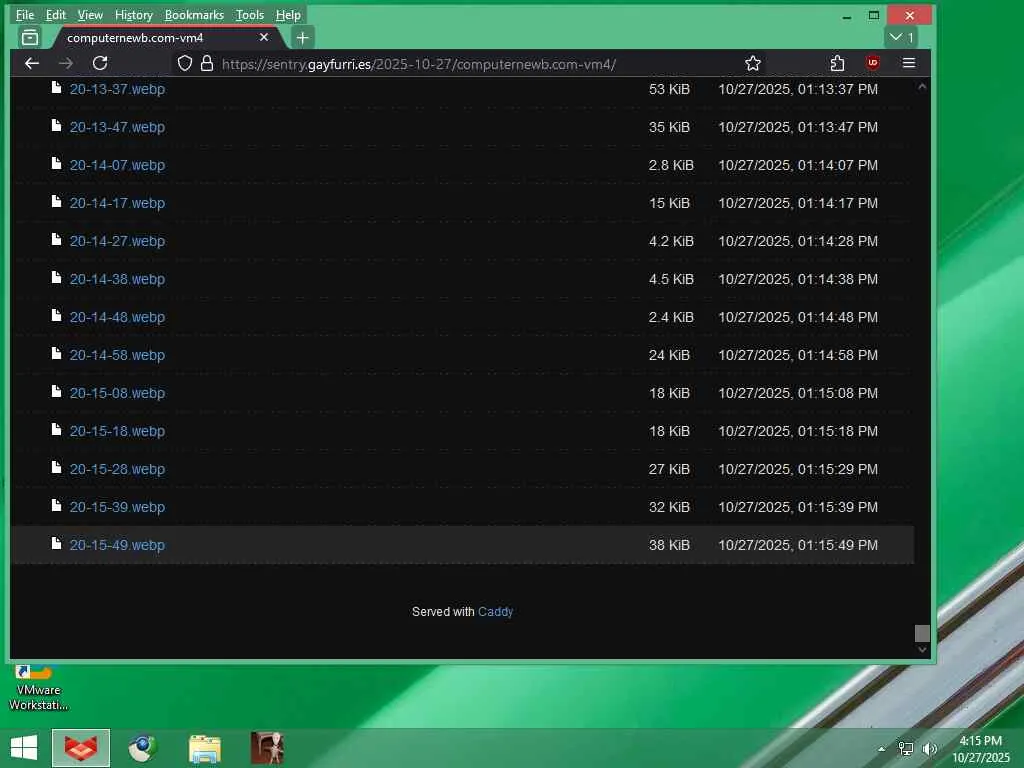
Task: Click the file icon beside 20-15-49.webp
Action: pyautogui.click(x=57, y=543)
